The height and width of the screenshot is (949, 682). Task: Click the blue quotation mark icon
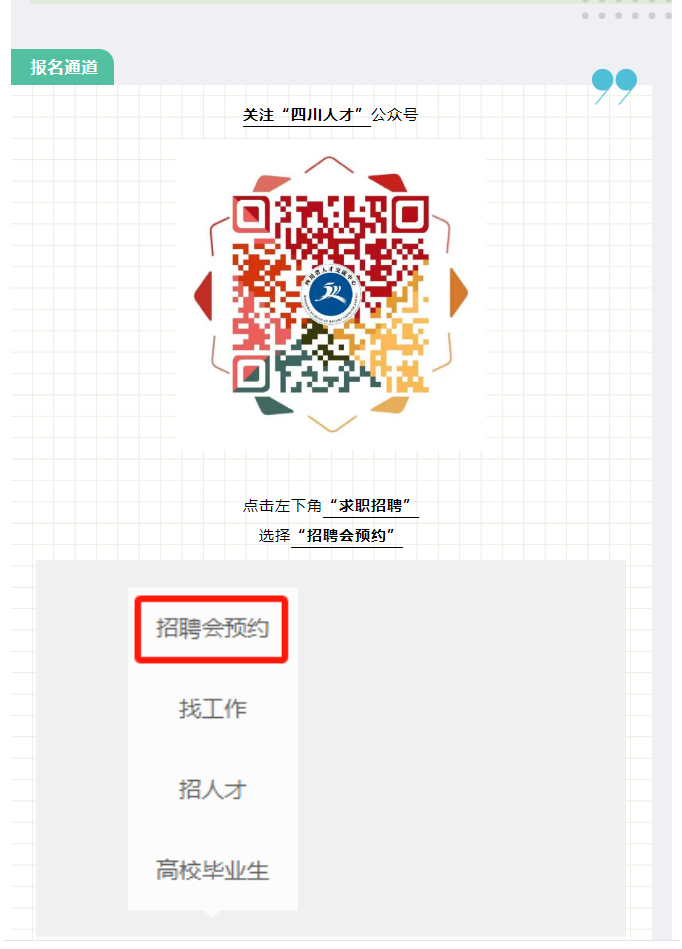point(614,87)
